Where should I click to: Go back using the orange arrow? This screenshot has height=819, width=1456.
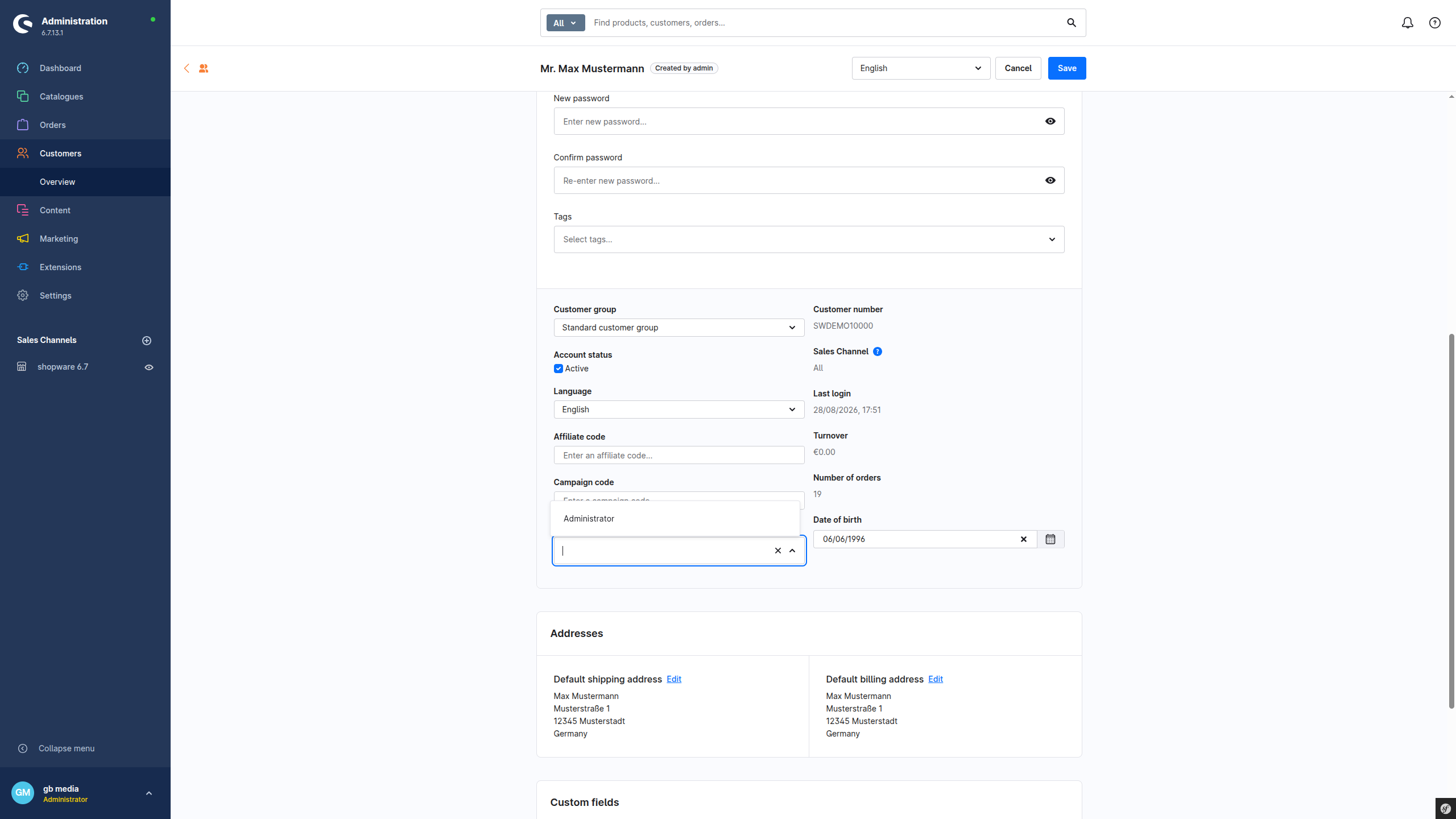(187, 68)
